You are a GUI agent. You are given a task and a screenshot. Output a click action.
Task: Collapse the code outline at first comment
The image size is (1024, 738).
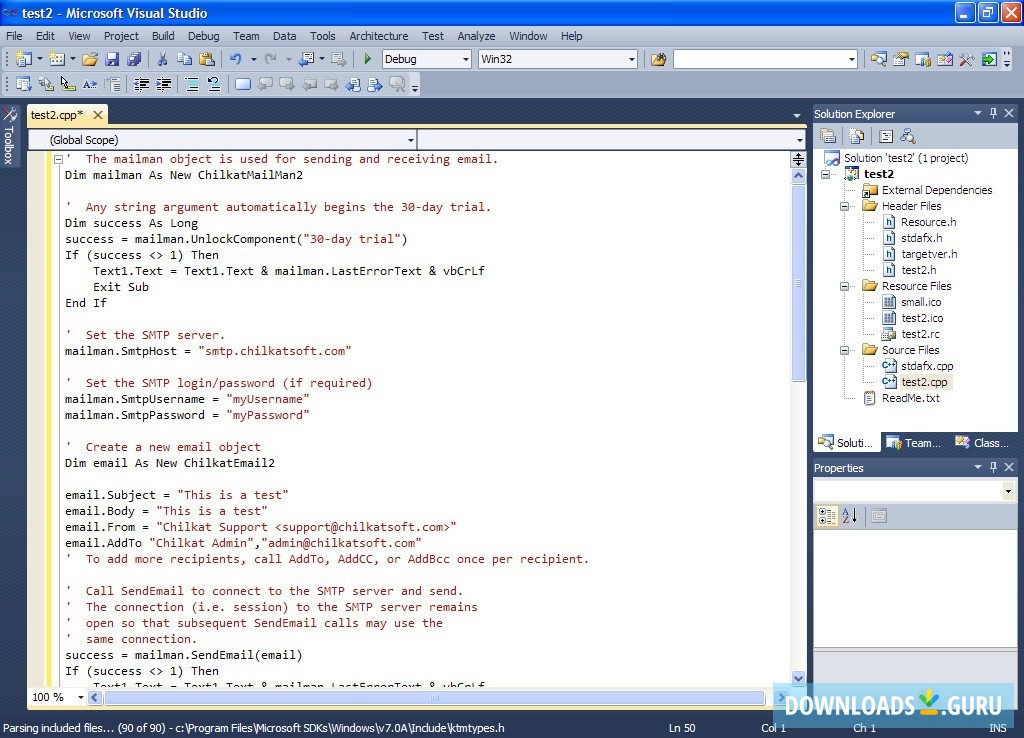point(58,159)
